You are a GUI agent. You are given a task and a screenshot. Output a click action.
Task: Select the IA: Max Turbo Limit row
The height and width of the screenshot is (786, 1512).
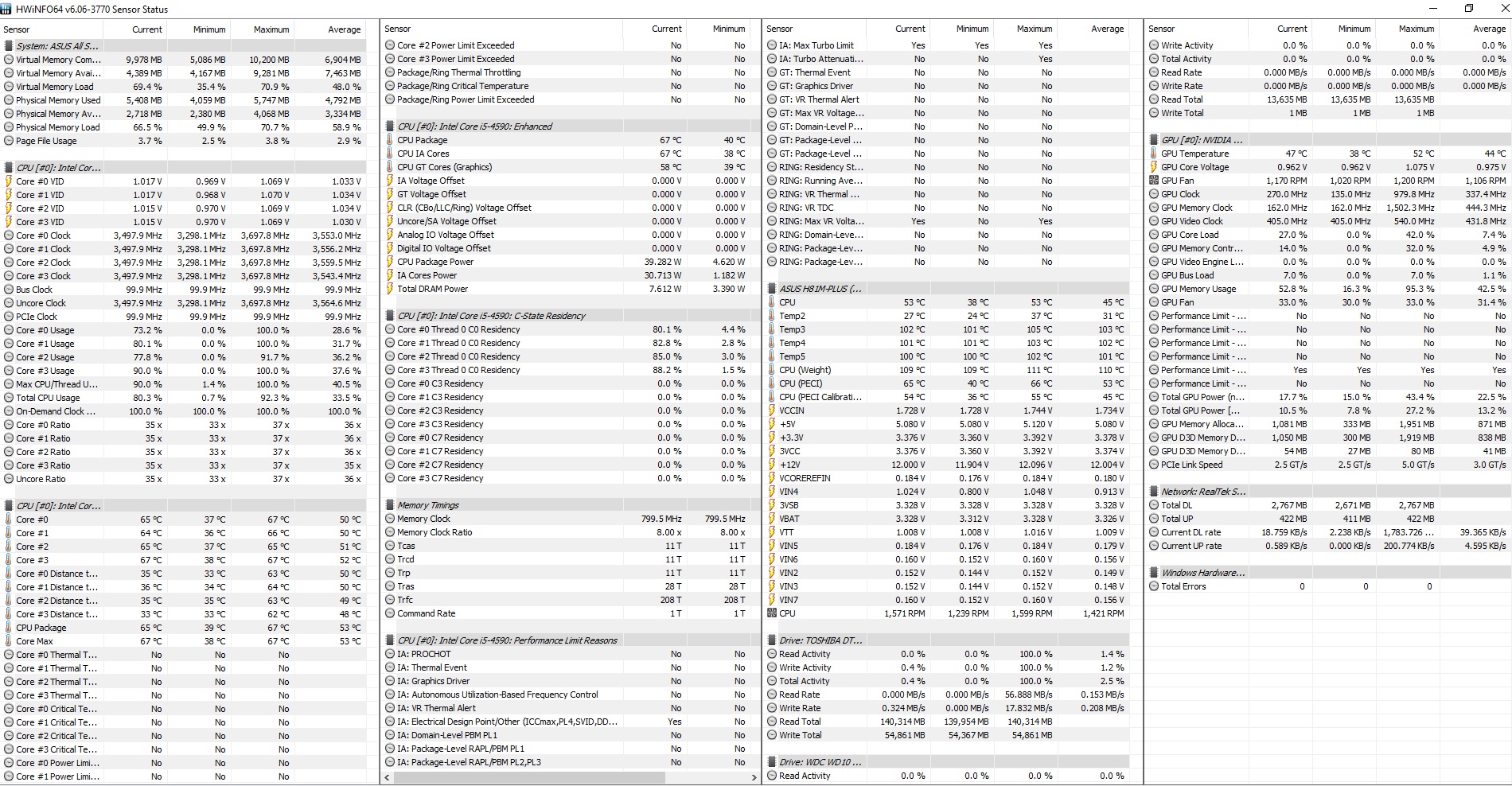(x=947, y=45)
